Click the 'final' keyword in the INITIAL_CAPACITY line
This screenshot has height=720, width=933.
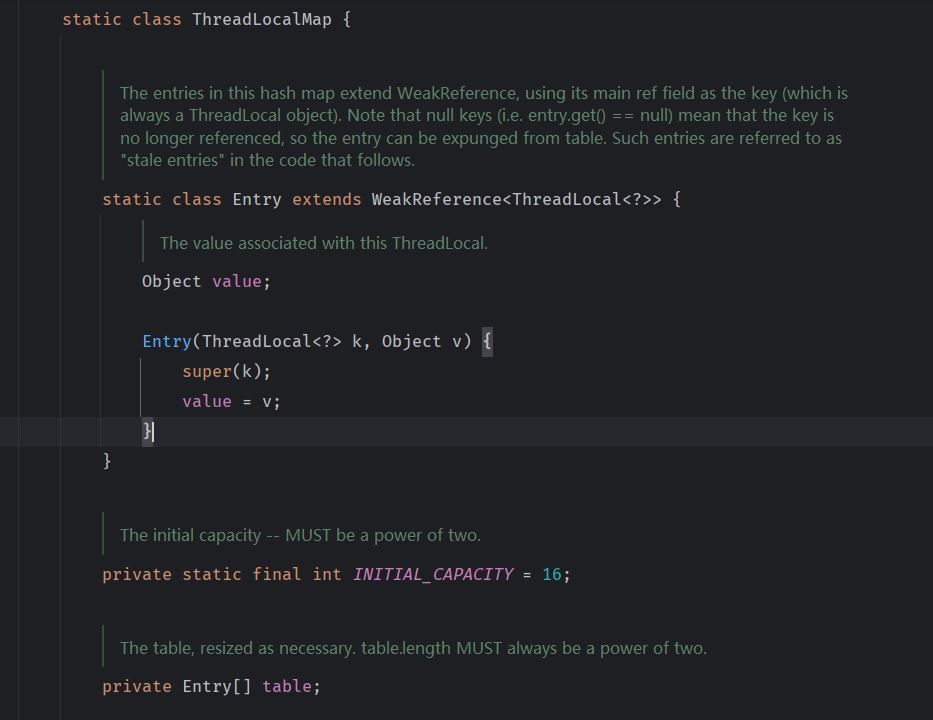pyautogui.click(x=277, y=574)
